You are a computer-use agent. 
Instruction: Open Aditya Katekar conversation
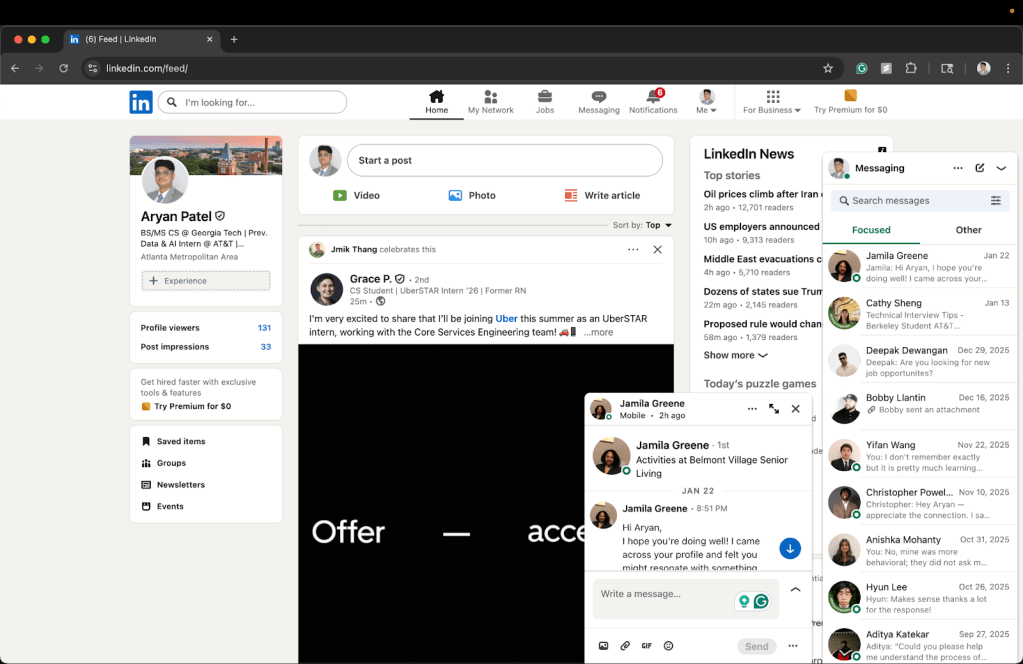(920, 644)
